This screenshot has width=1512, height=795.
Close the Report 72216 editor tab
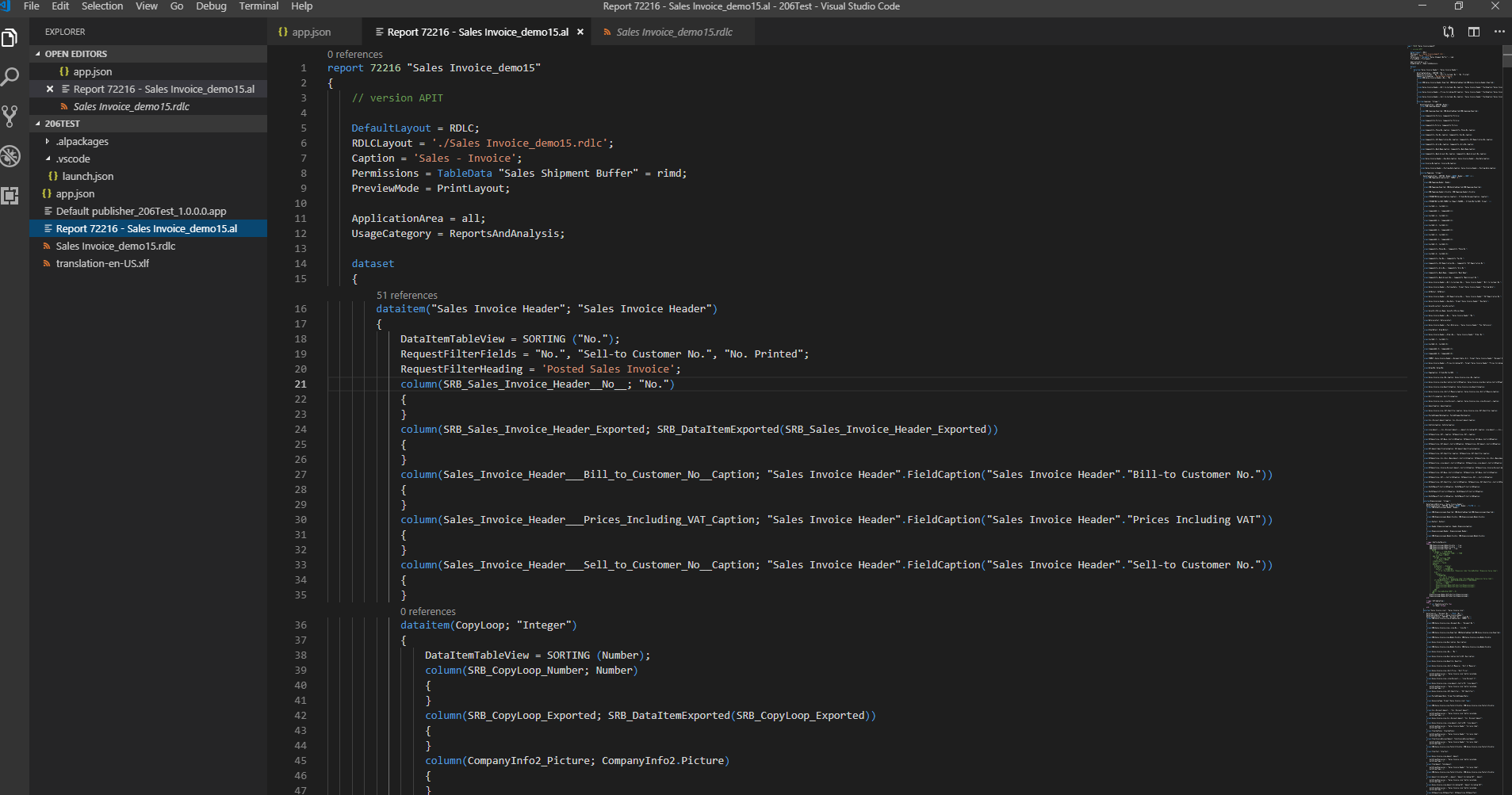580,32
